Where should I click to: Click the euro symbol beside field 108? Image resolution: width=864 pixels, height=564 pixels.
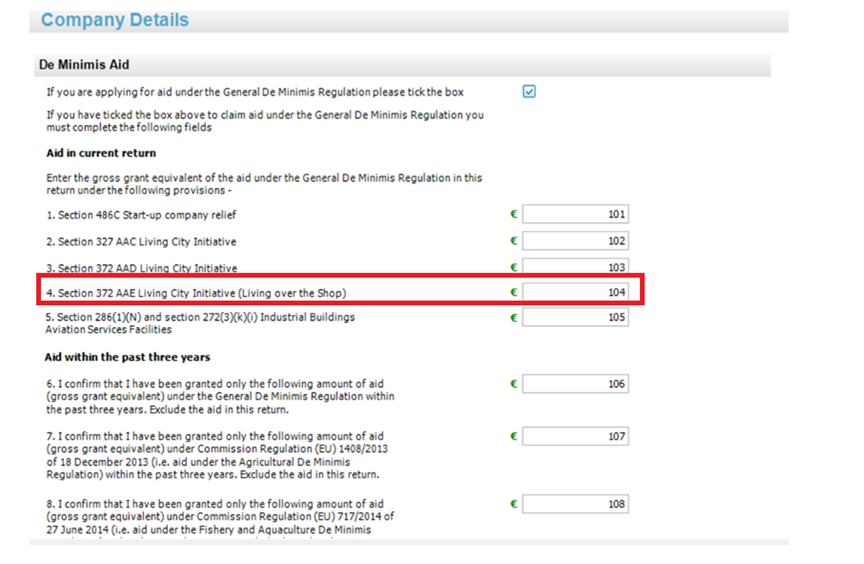coord(514,504)
